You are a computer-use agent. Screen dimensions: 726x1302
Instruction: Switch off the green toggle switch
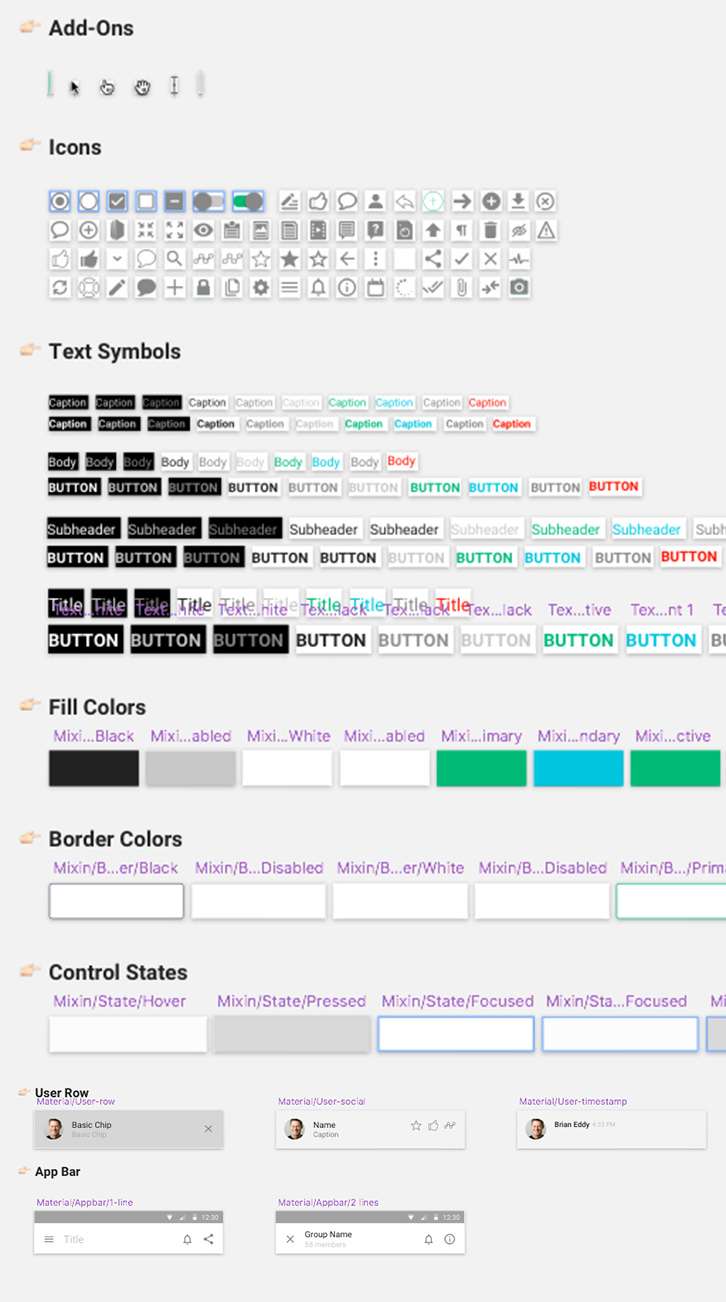tap(248, 201)
